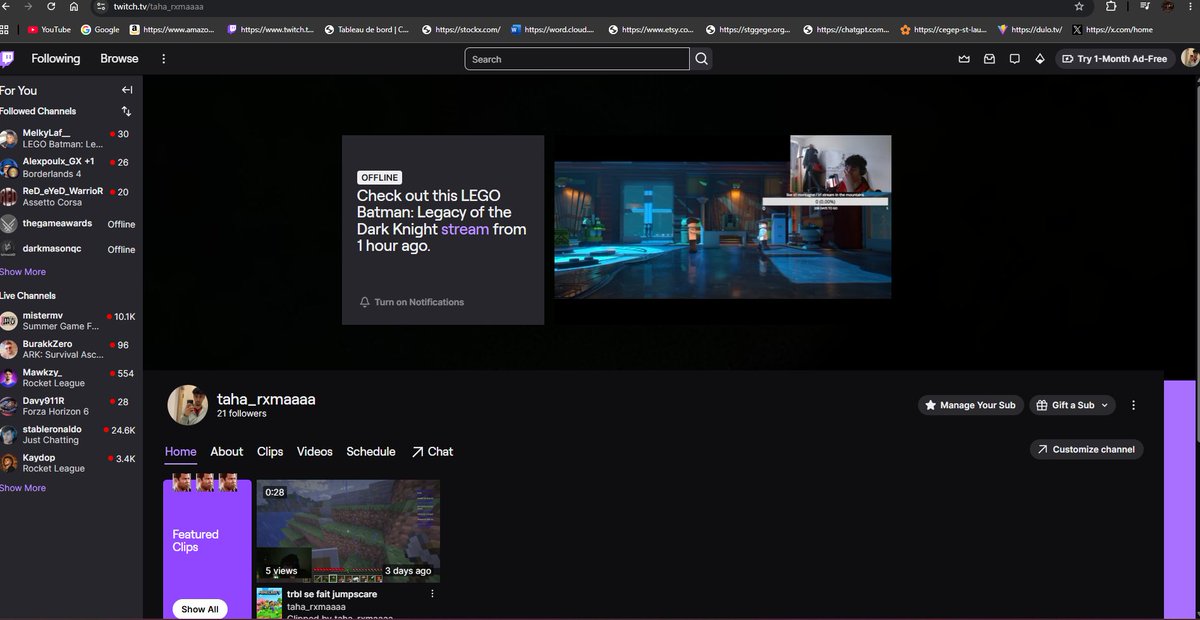The height and width of the screenshot is (620, 1200).
Task: Sort the Followed Channels list
Action: (x=127, y=111)
